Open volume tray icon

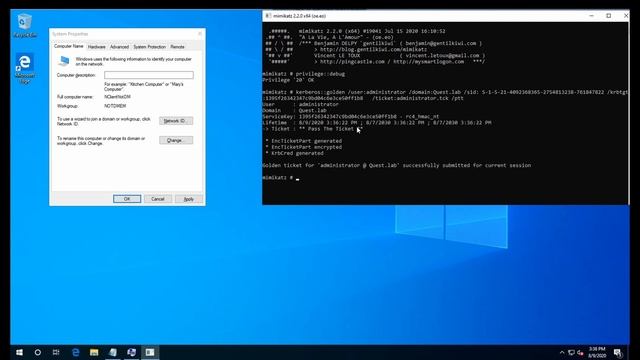(580, 353)
